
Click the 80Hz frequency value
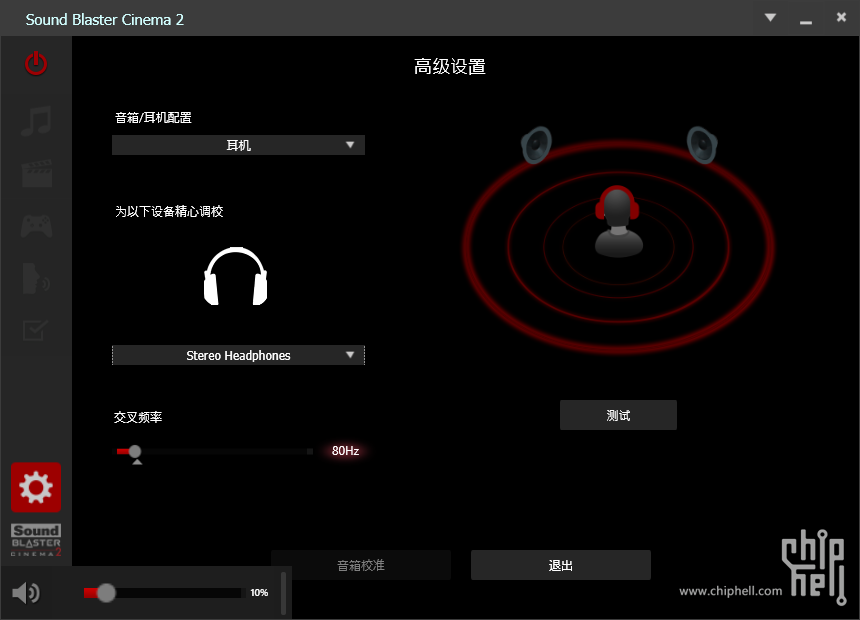[346, 451]
